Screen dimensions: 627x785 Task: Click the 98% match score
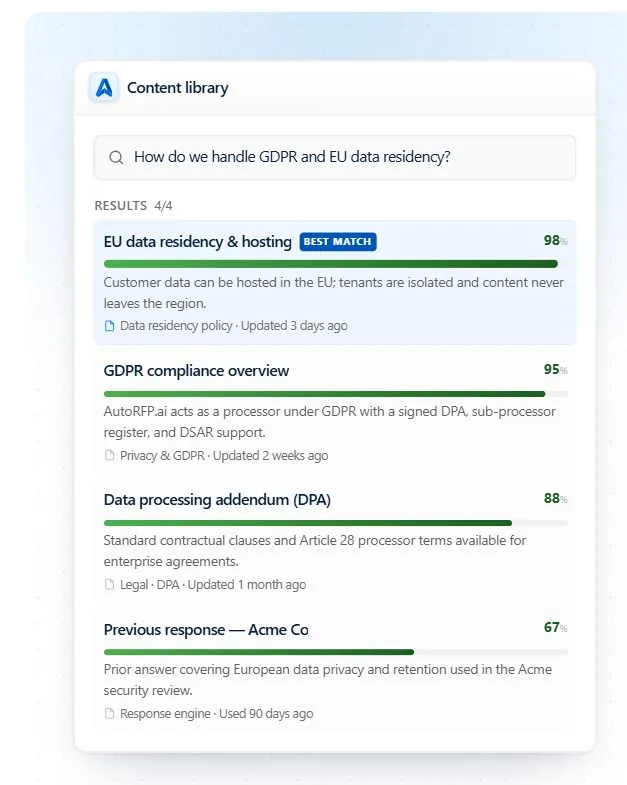tap(555, 240)
